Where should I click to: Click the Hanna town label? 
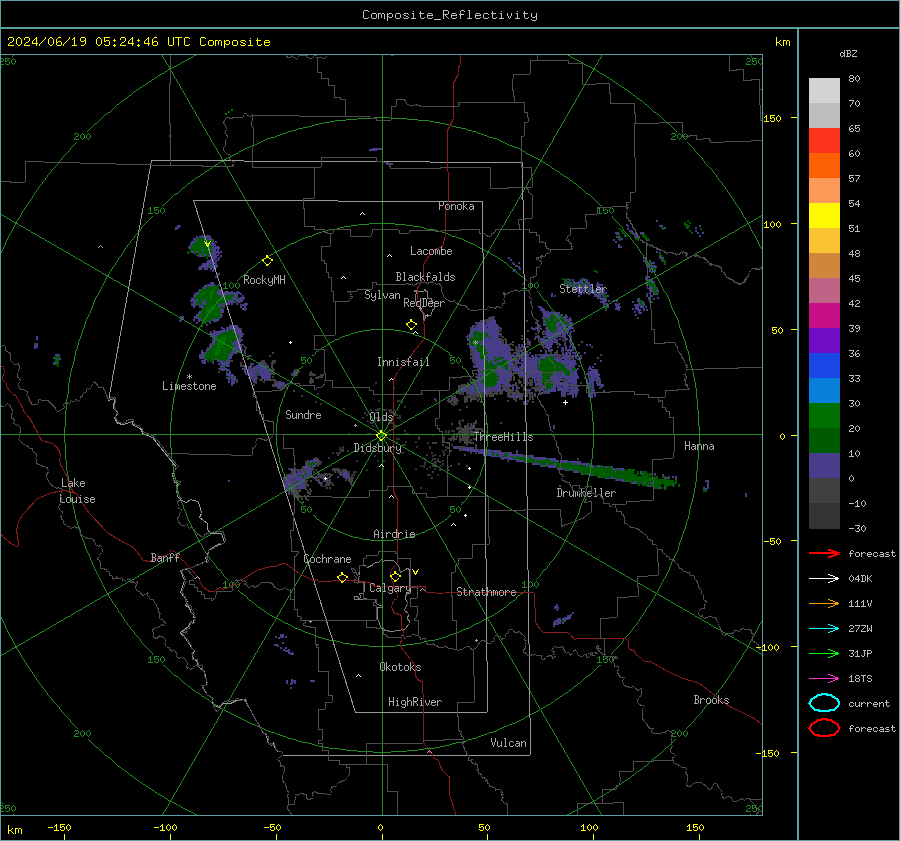click(x=699, y=446)
